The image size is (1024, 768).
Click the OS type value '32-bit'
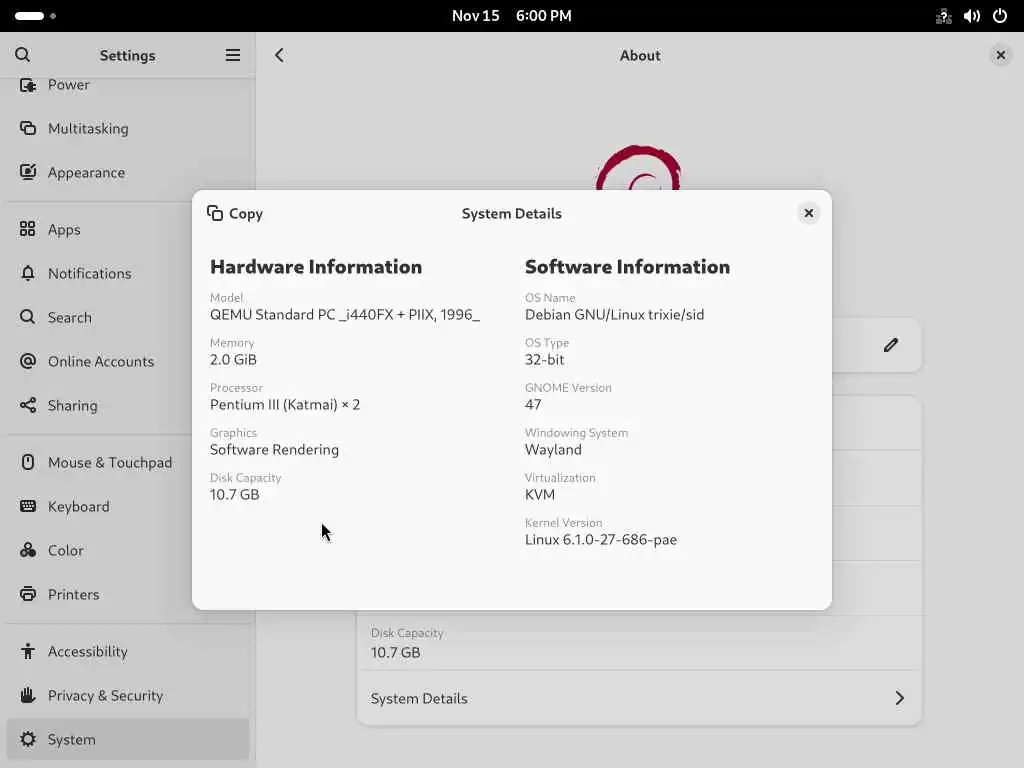(545, 359)
